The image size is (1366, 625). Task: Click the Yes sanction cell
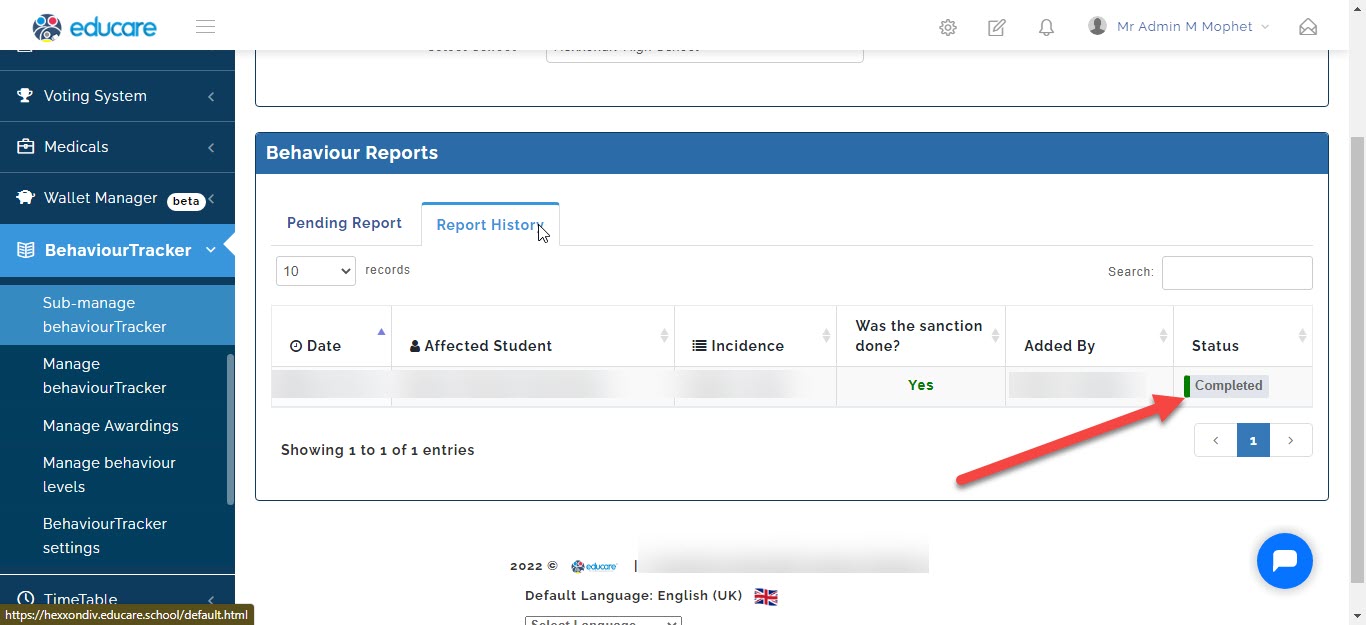(920, 385)
